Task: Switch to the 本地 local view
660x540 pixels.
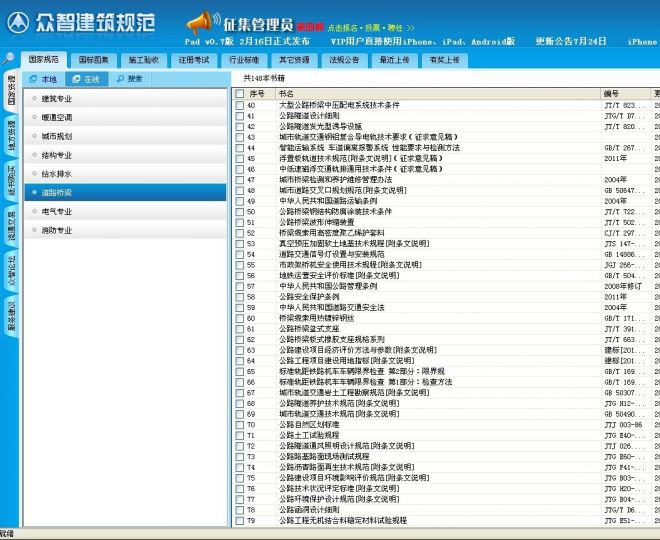Action: coord(43,79)
